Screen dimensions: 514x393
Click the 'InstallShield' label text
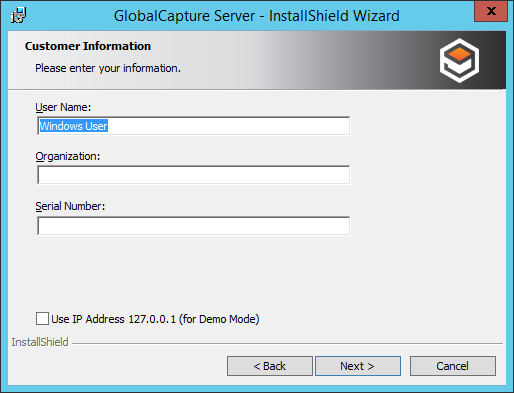(40, 342)
